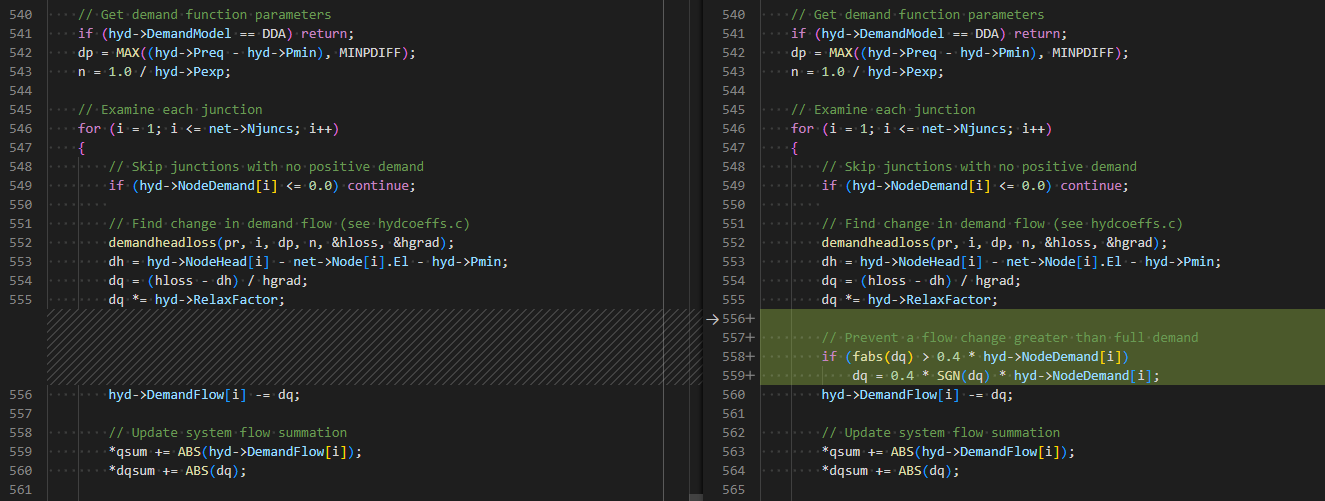The width and height of the screenshot is (1325, 501).
Task: Select line number 546 in left pane
Action: click(20, 129)
